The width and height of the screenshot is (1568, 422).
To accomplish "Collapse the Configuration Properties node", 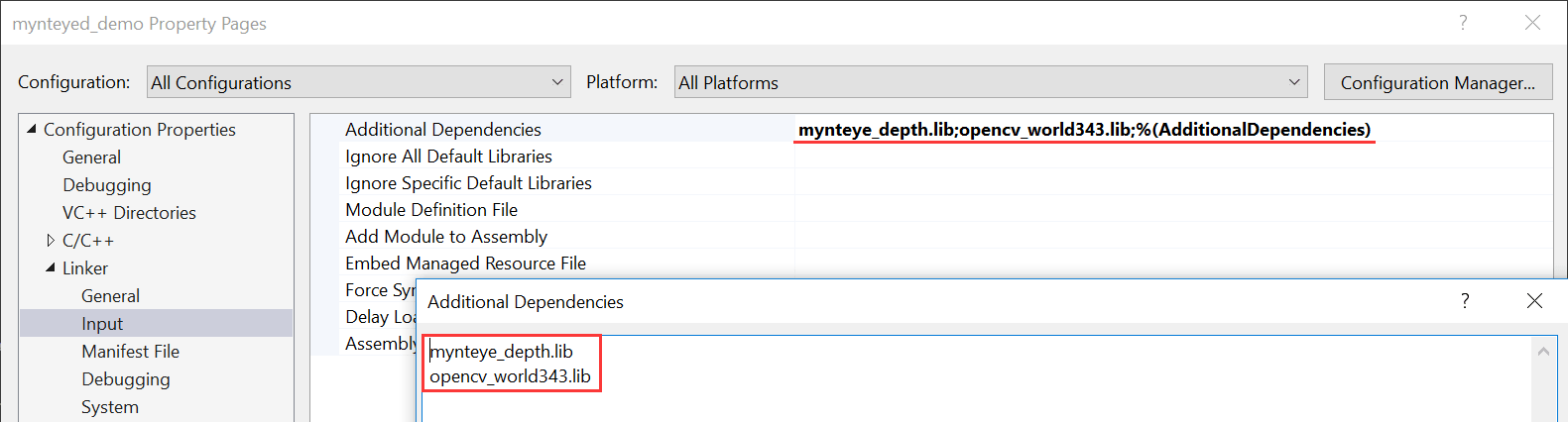I will point(32,129).
